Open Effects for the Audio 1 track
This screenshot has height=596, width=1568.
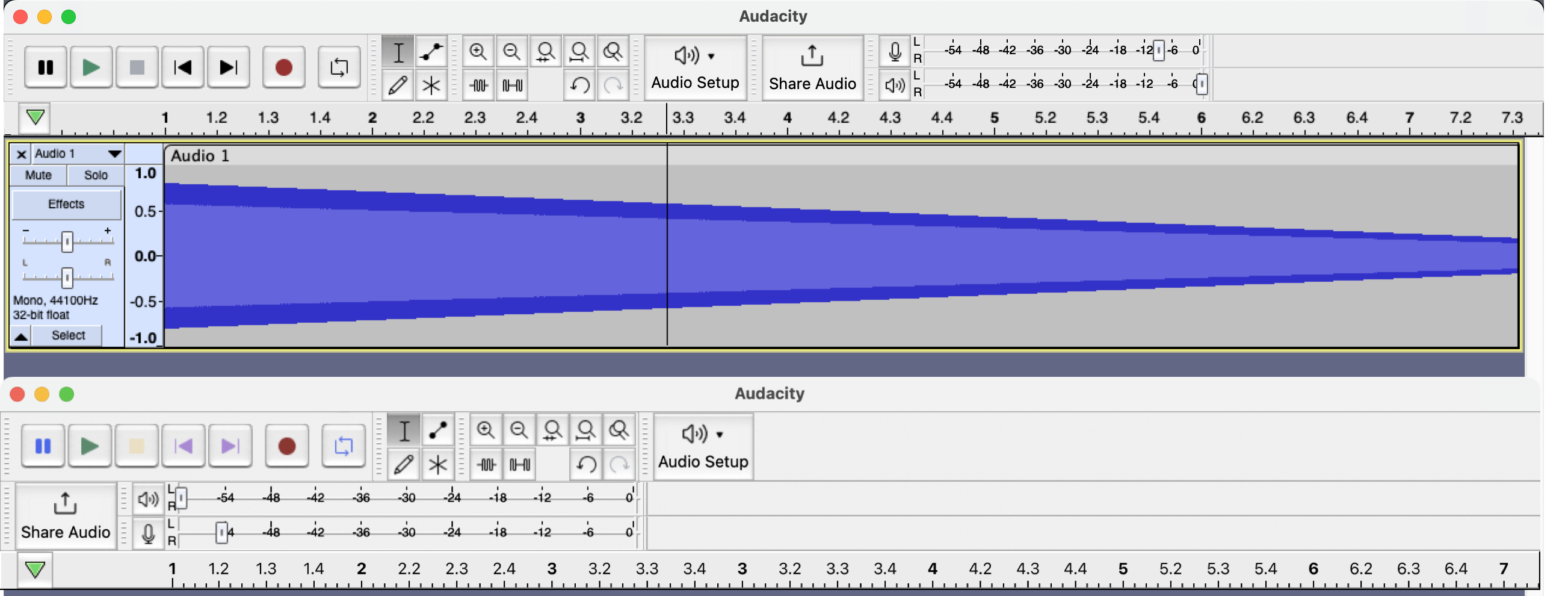66,204
